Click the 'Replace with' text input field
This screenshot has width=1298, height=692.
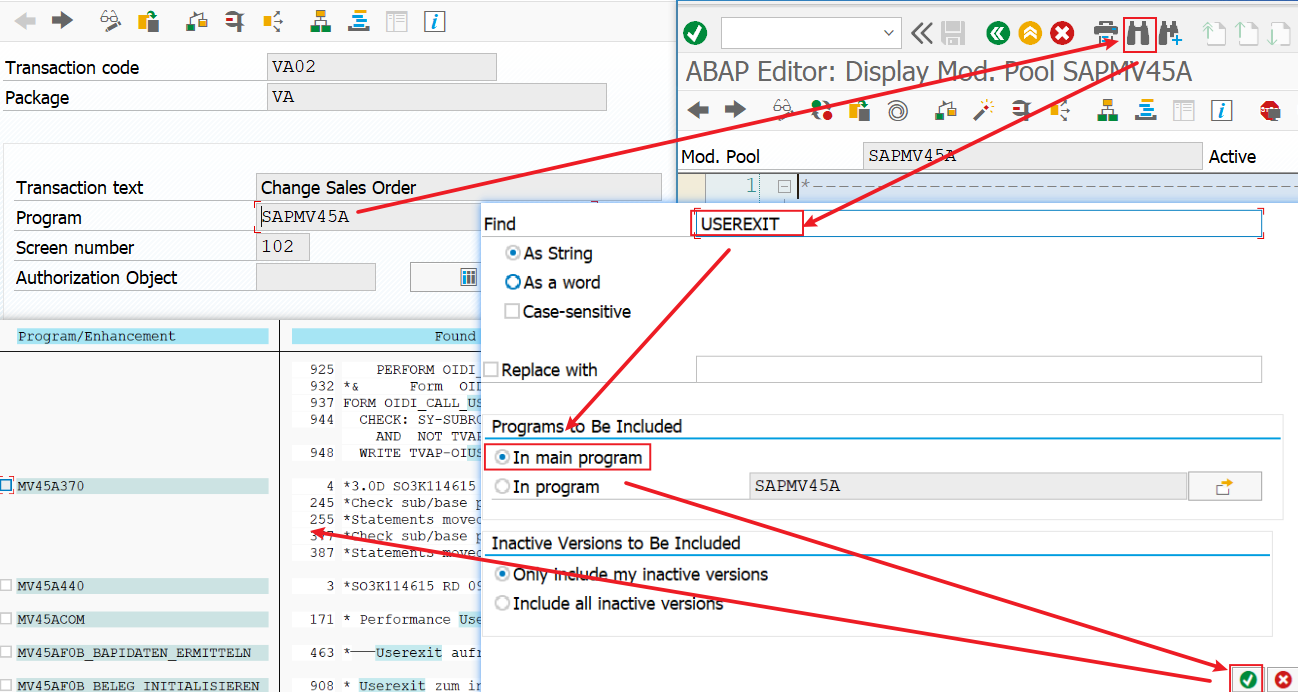978,369
